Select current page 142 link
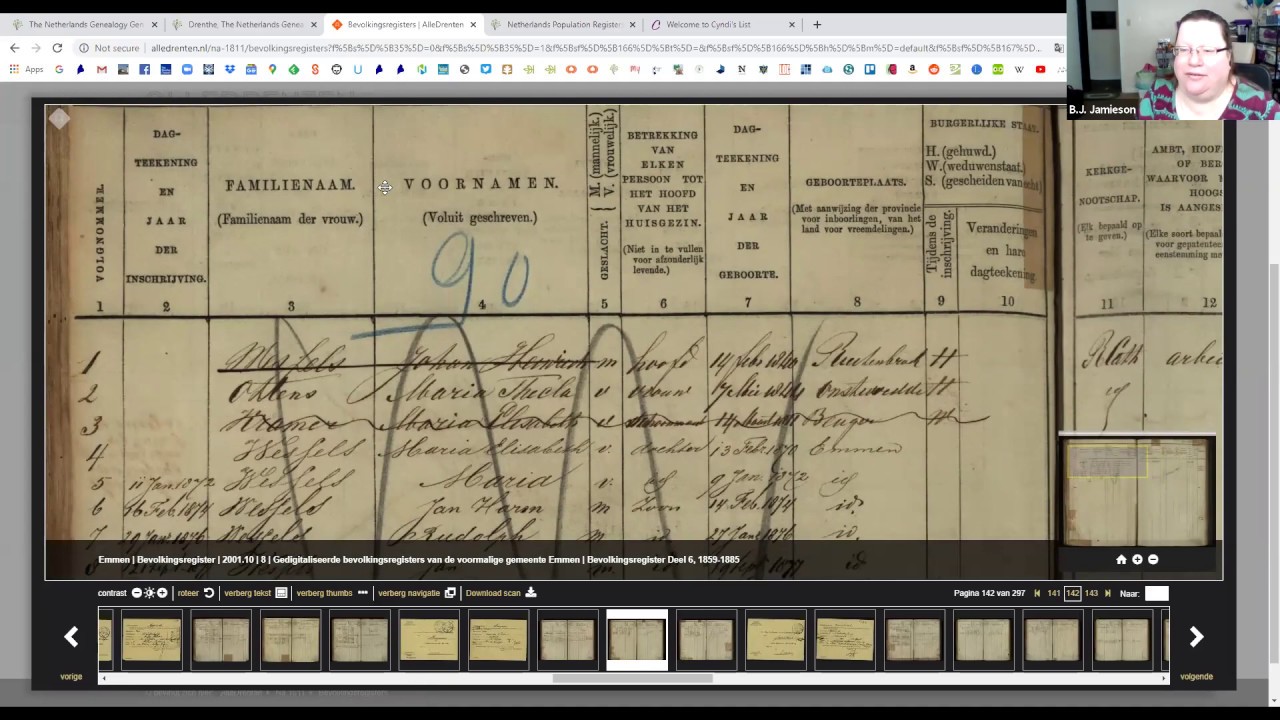This screenshot has height=720, width=1280. pos(1072,594)
